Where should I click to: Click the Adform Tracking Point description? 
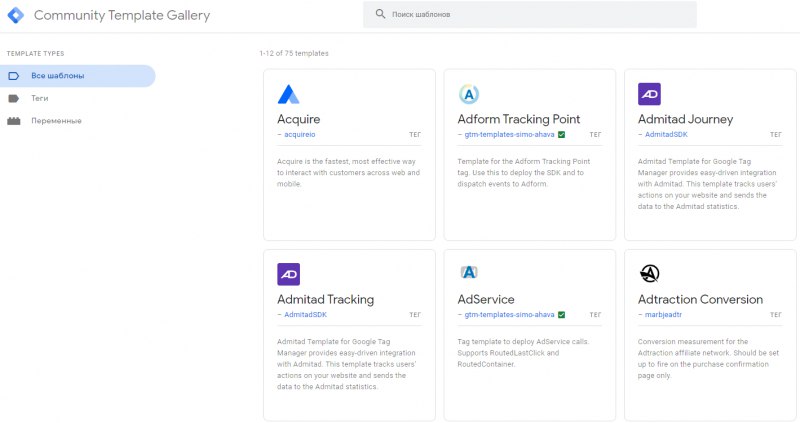click(523, 172)
